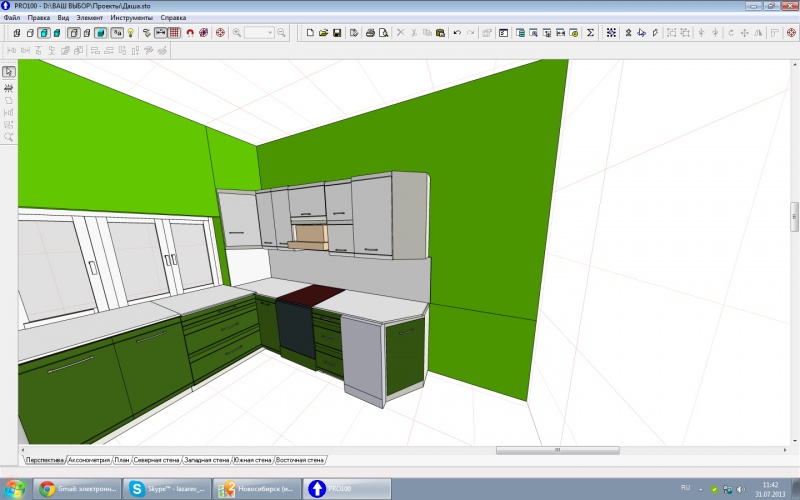Open a file with the folder icon

coord(324,33)
